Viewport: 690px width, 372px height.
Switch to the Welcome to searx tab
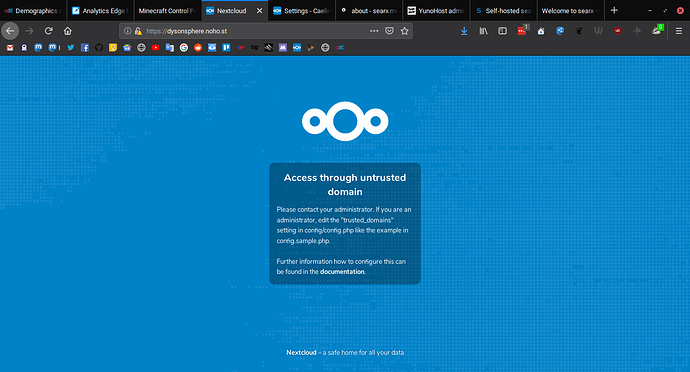click(x=570, y=11)
